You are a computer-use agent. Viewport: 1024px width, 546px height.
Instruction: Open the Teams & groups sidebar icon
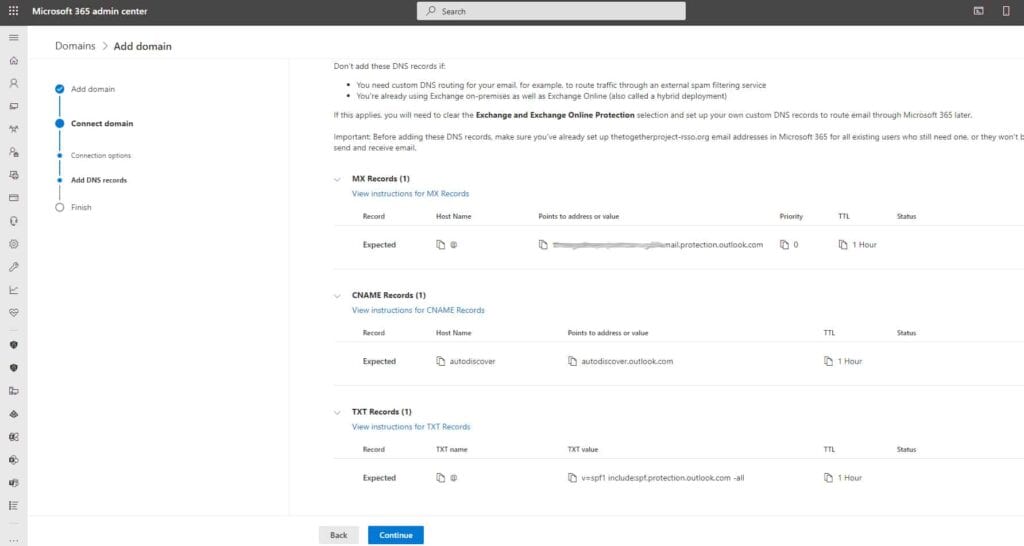point(14,129)
